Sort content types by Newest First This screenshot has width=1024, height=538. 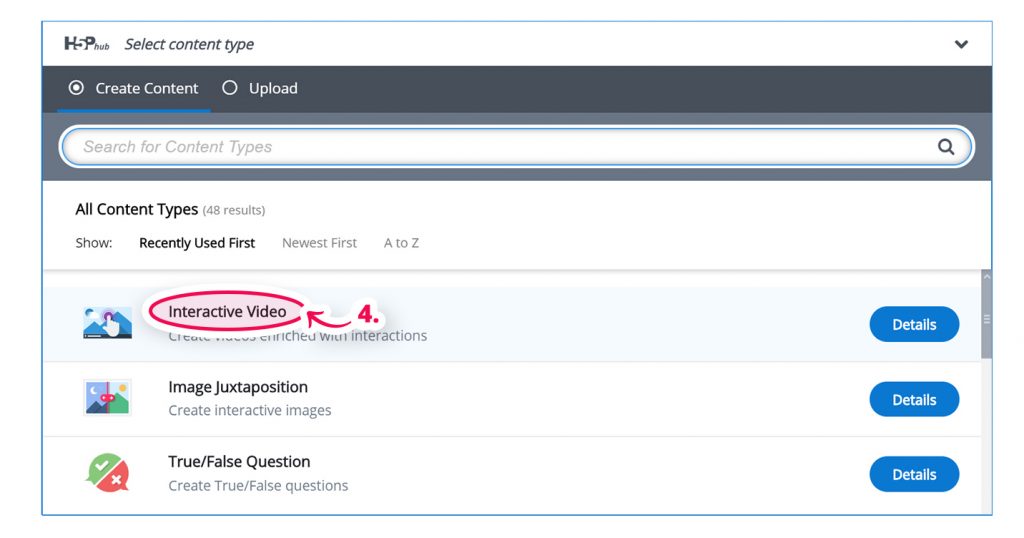(319, 243)
